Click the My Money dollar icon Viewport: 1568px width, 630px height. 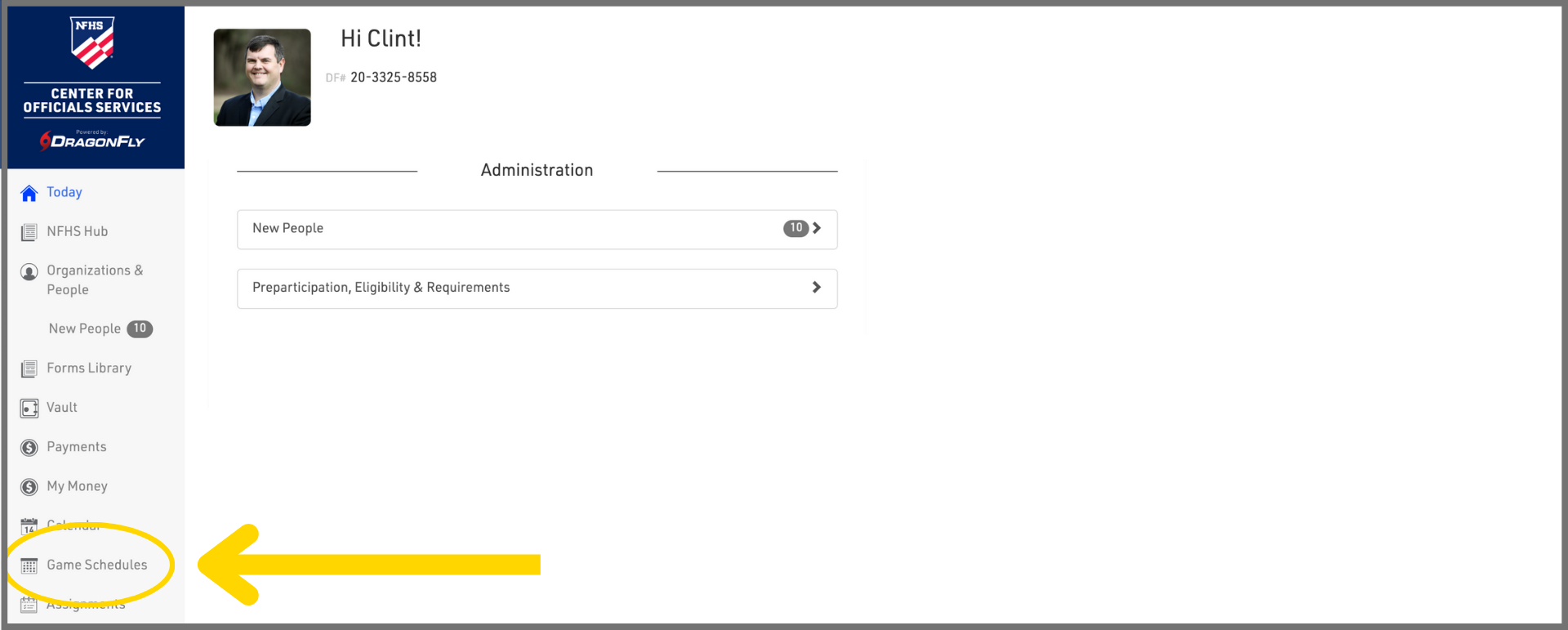(29, 487)
